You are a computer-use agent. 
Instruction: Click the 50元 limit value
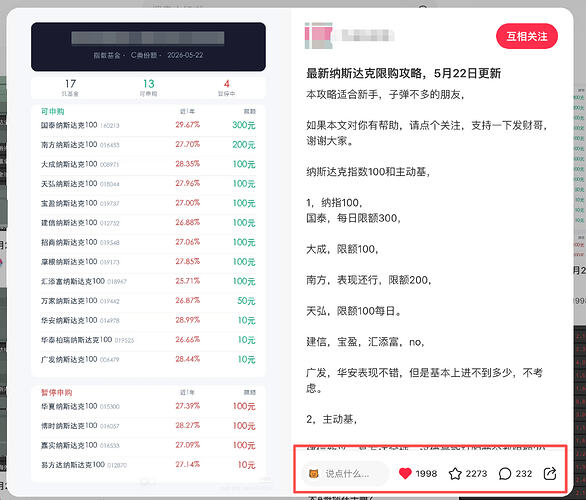click(246, 301)
